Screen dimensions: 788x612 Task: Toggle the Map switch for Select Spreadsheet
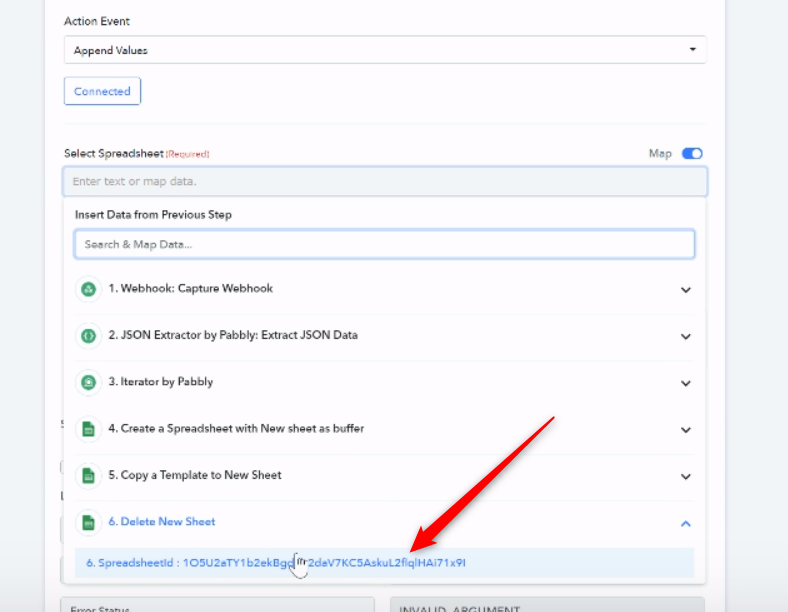click(x=692, y=153)
